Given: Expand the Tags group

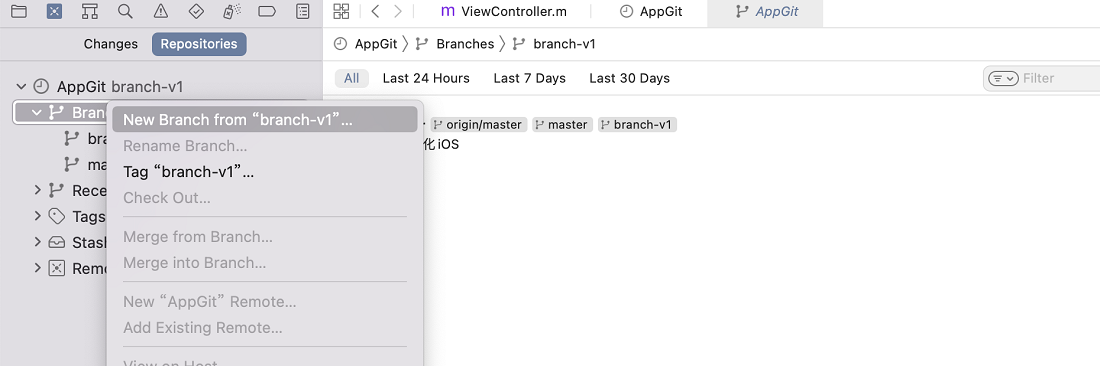Looking at the screenshot, I should click(x=38, y=216).
